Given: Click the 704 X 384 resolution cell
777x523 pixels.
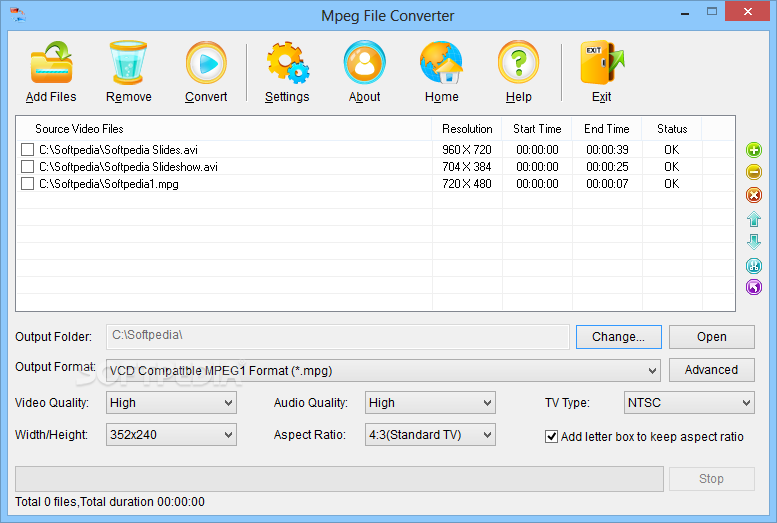Looking at the screenshot, I should click(467, 167).
